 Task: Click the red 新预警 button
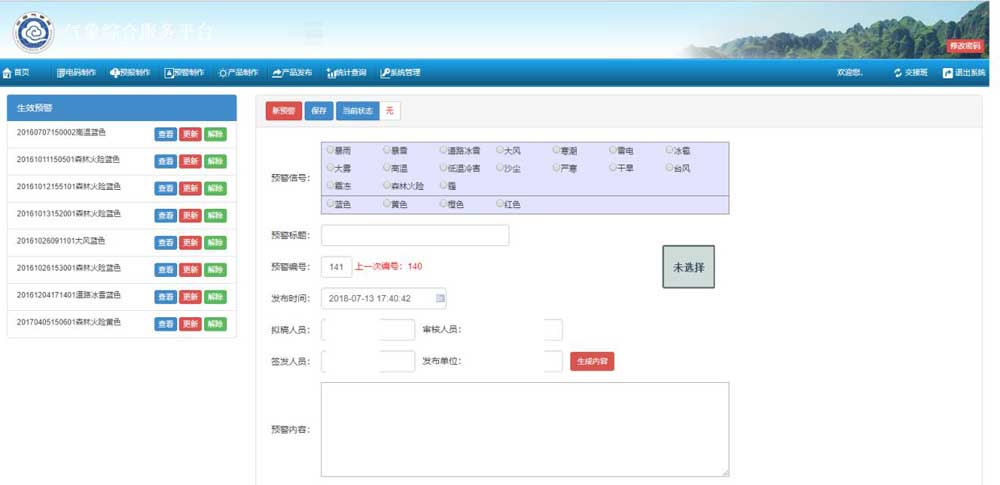pyautogui.click(x=283, y=110)
